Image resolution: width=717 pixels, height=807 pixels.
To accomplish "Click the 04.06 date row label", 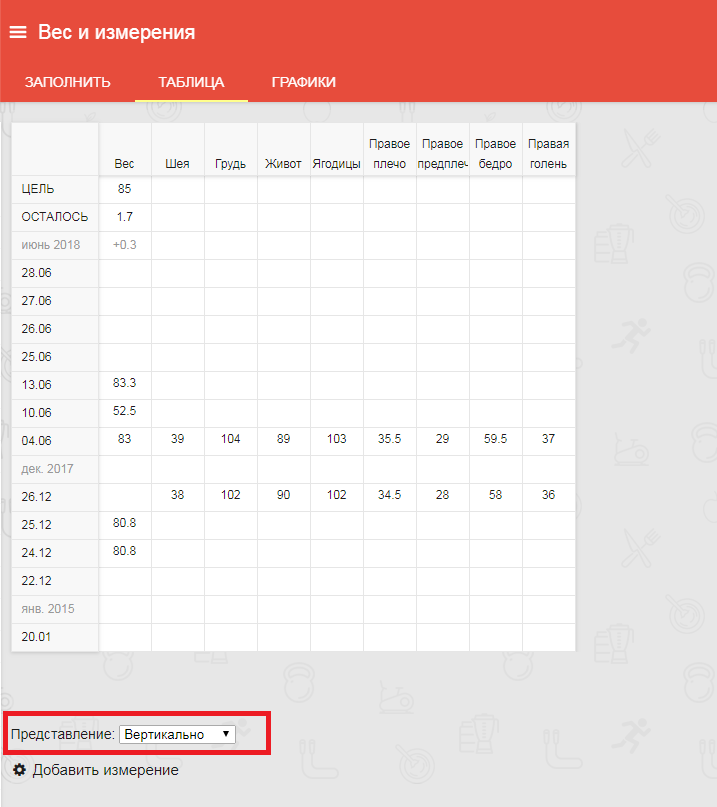I will 37,441.
